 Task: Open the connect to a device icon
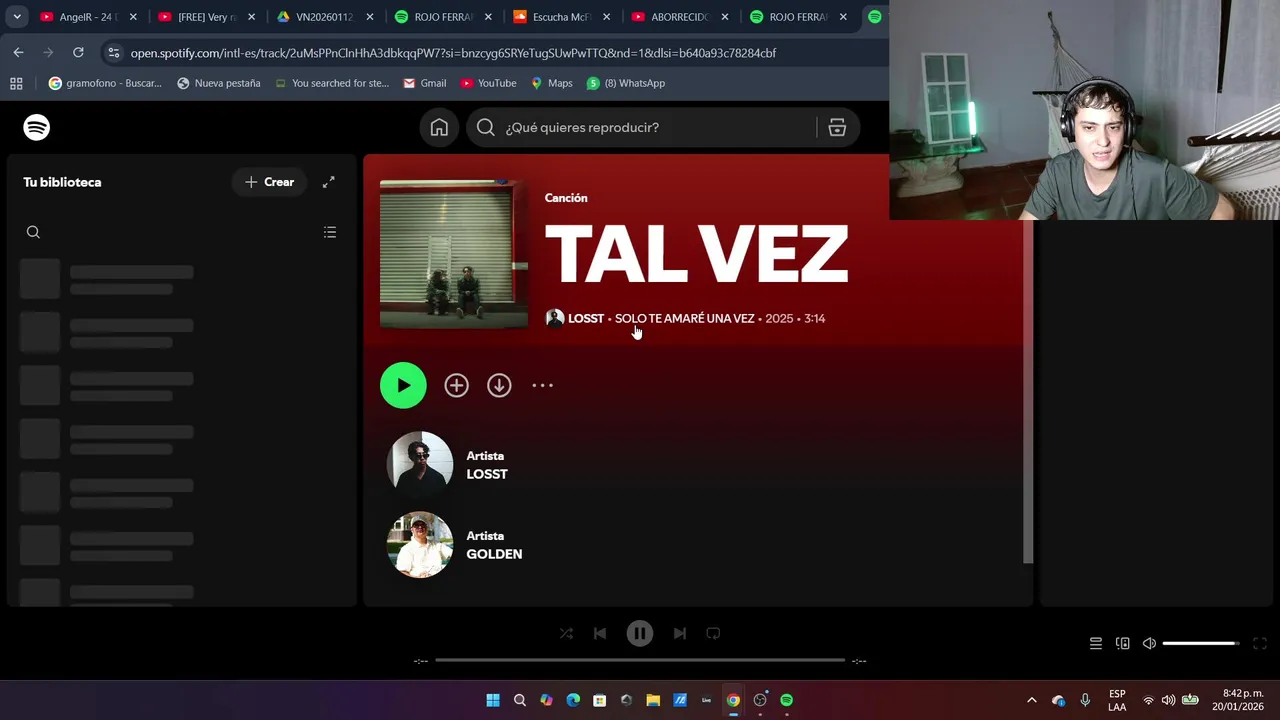coord(1123,643)
